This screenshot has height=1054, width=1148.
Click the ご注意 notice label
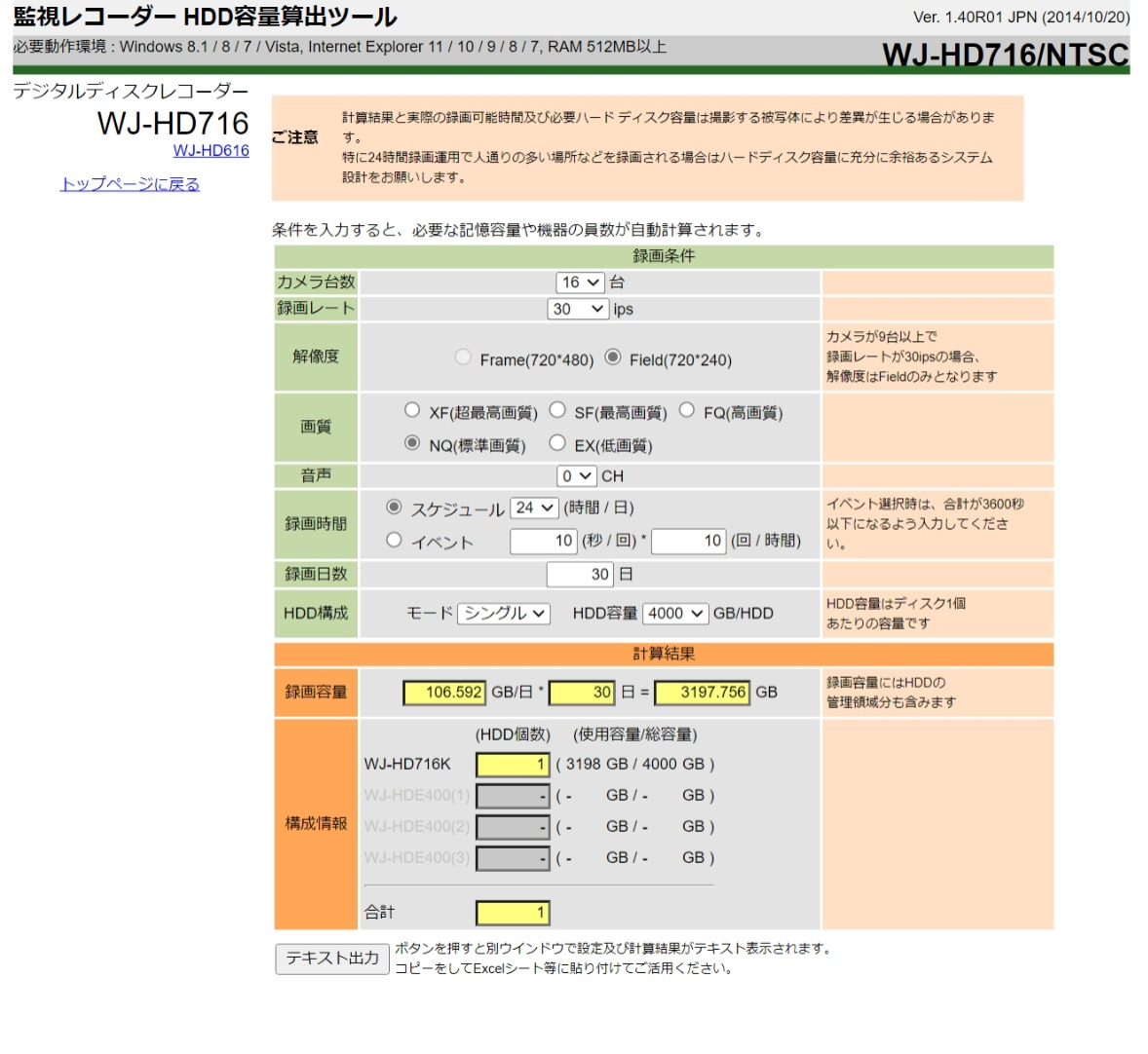[295, 137]
